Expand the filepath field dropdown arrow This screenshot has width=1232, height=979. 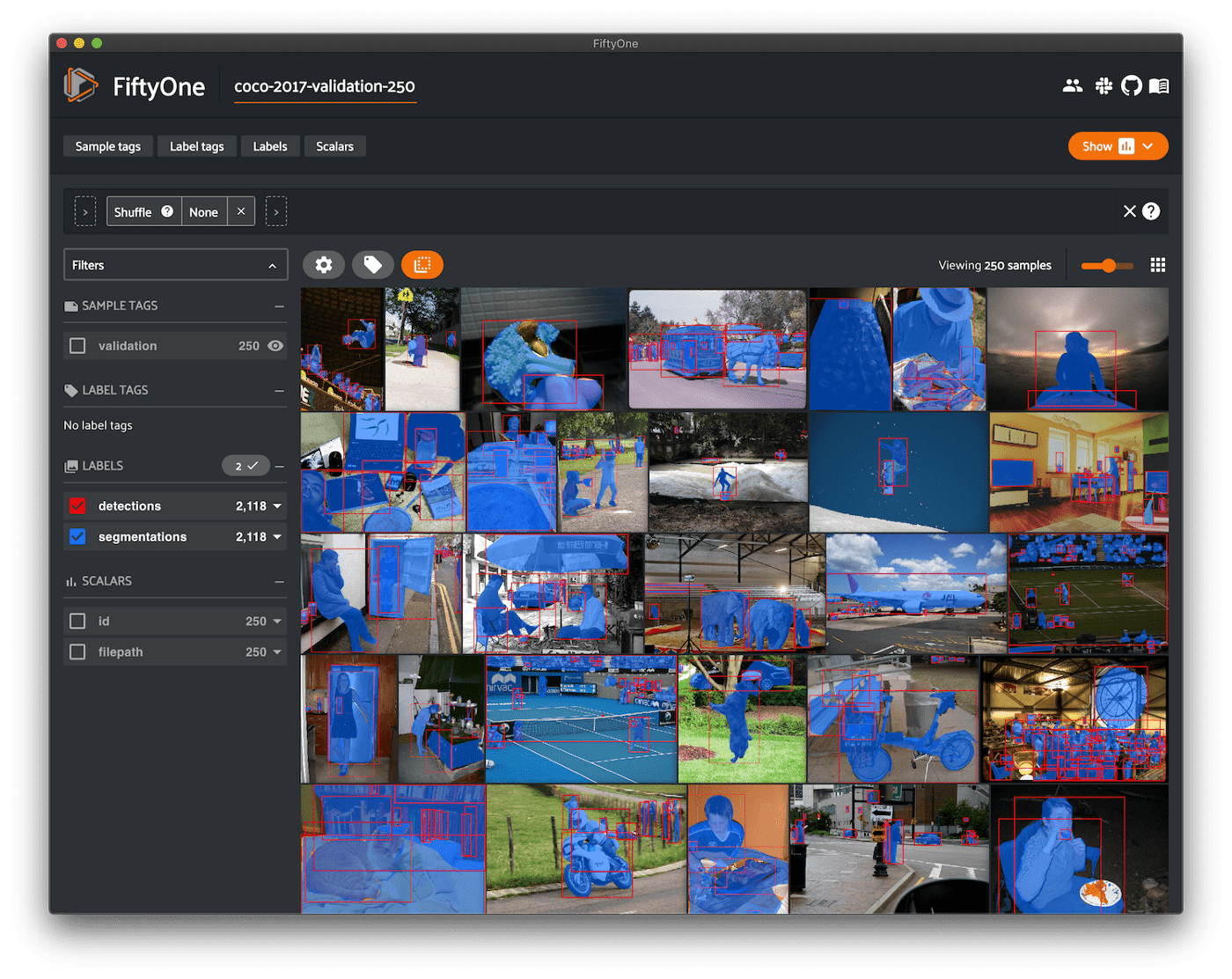click(277, 652)
